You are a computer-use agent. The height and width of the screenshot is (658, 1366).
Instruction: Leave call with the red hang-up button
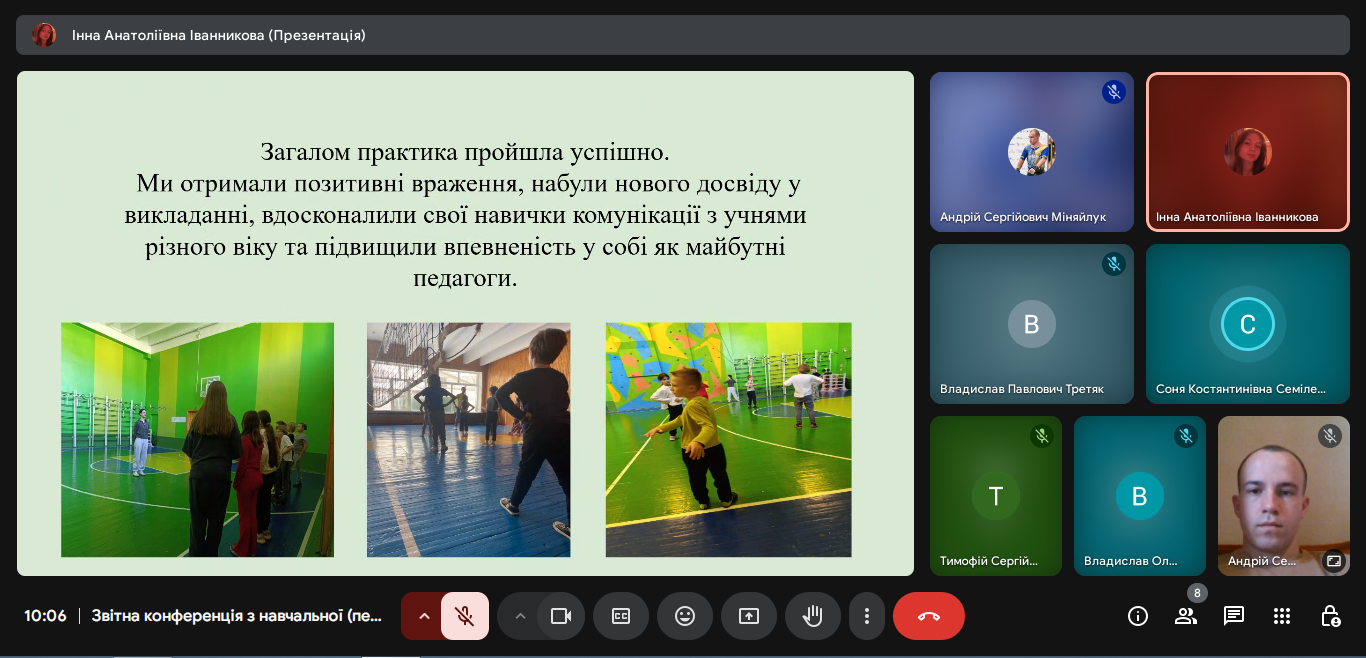click(929, 616)
